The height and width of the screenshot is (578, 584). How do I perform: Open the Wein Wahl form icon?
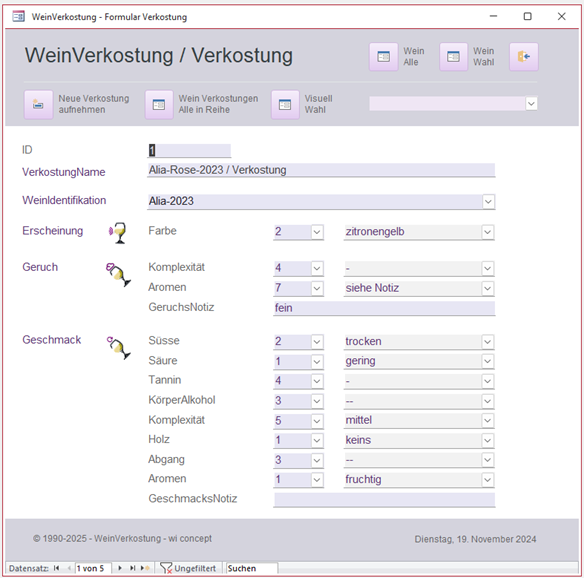[453, 57]
